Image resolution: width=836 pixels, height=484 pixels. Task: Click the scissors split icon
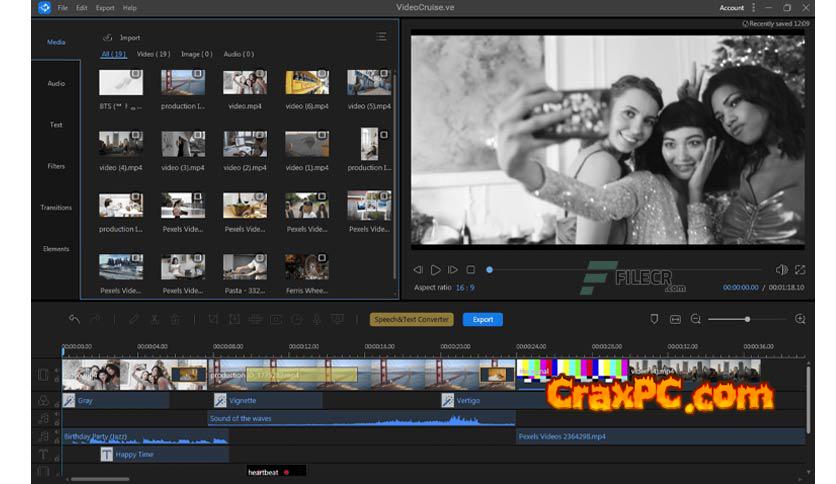click(154, 319)
